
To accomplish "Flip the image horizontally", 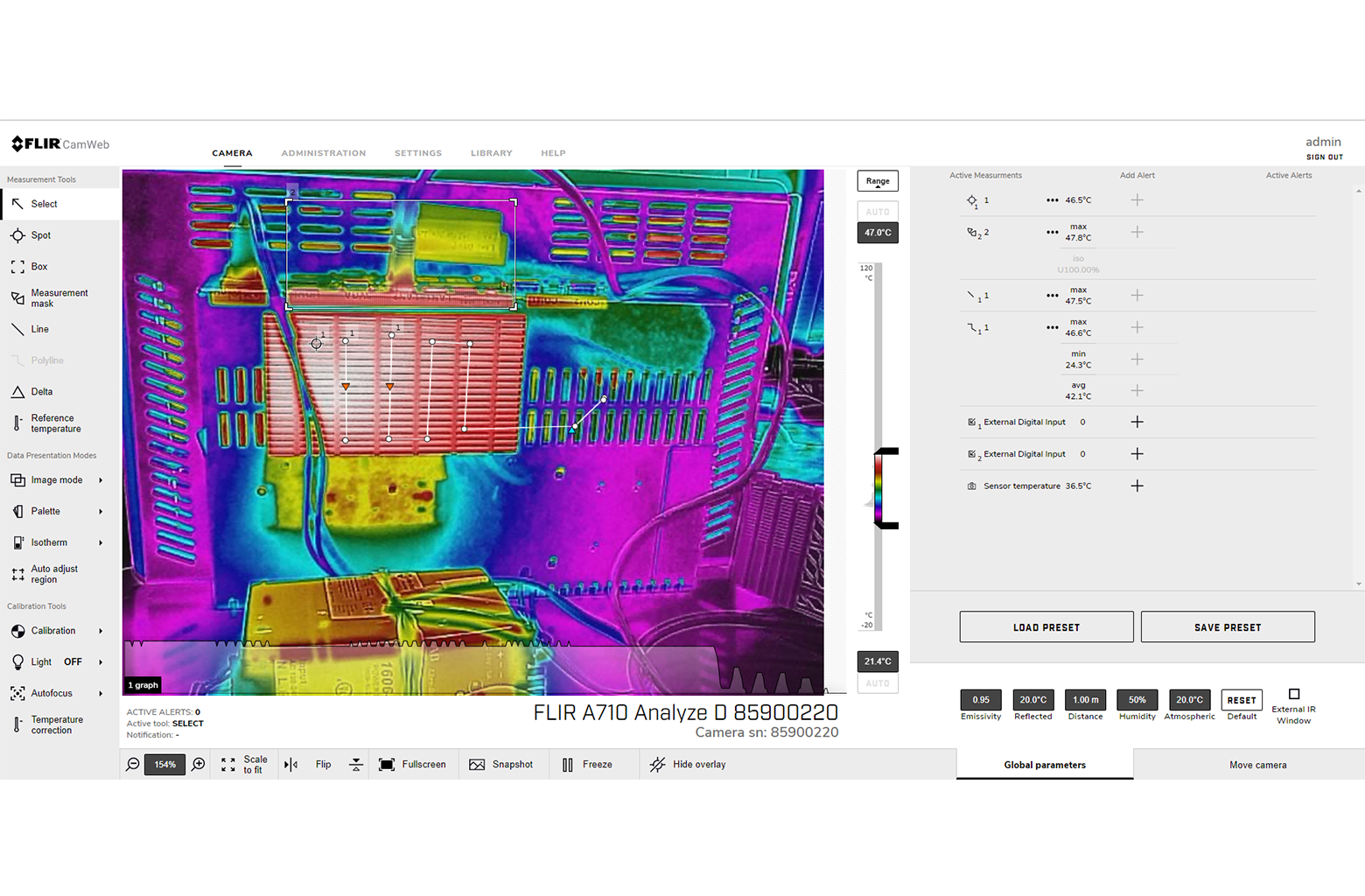I will pos(291,765).
